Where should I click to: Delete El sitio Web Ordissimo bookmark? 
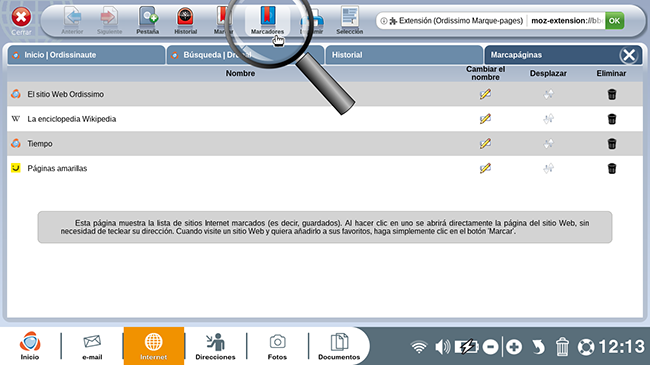tap(611, 94)
